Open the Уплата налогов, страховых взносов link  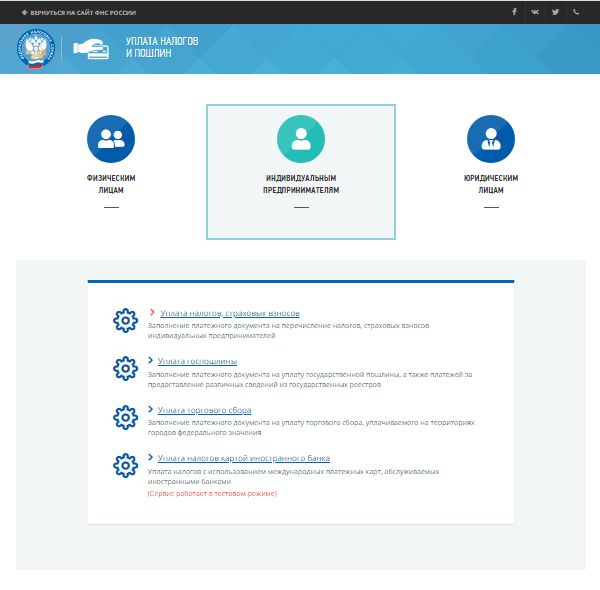(229, 313)
